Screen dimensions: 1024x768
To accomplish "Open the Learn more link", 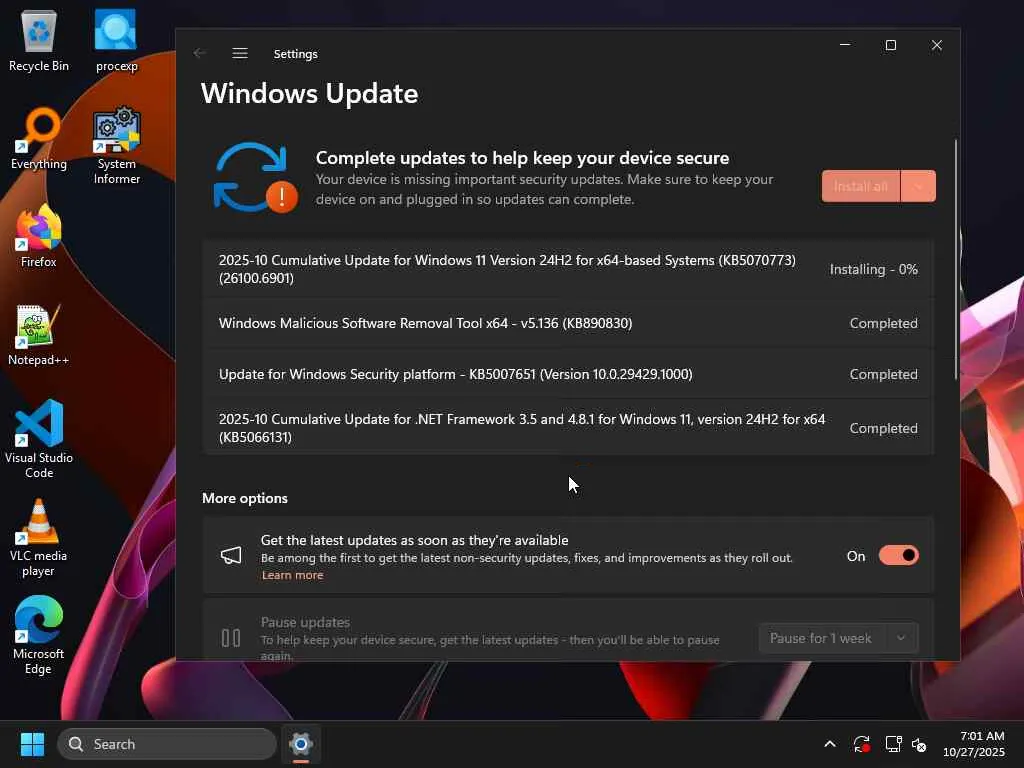I will pyautogui.click(x=293, y=575).
